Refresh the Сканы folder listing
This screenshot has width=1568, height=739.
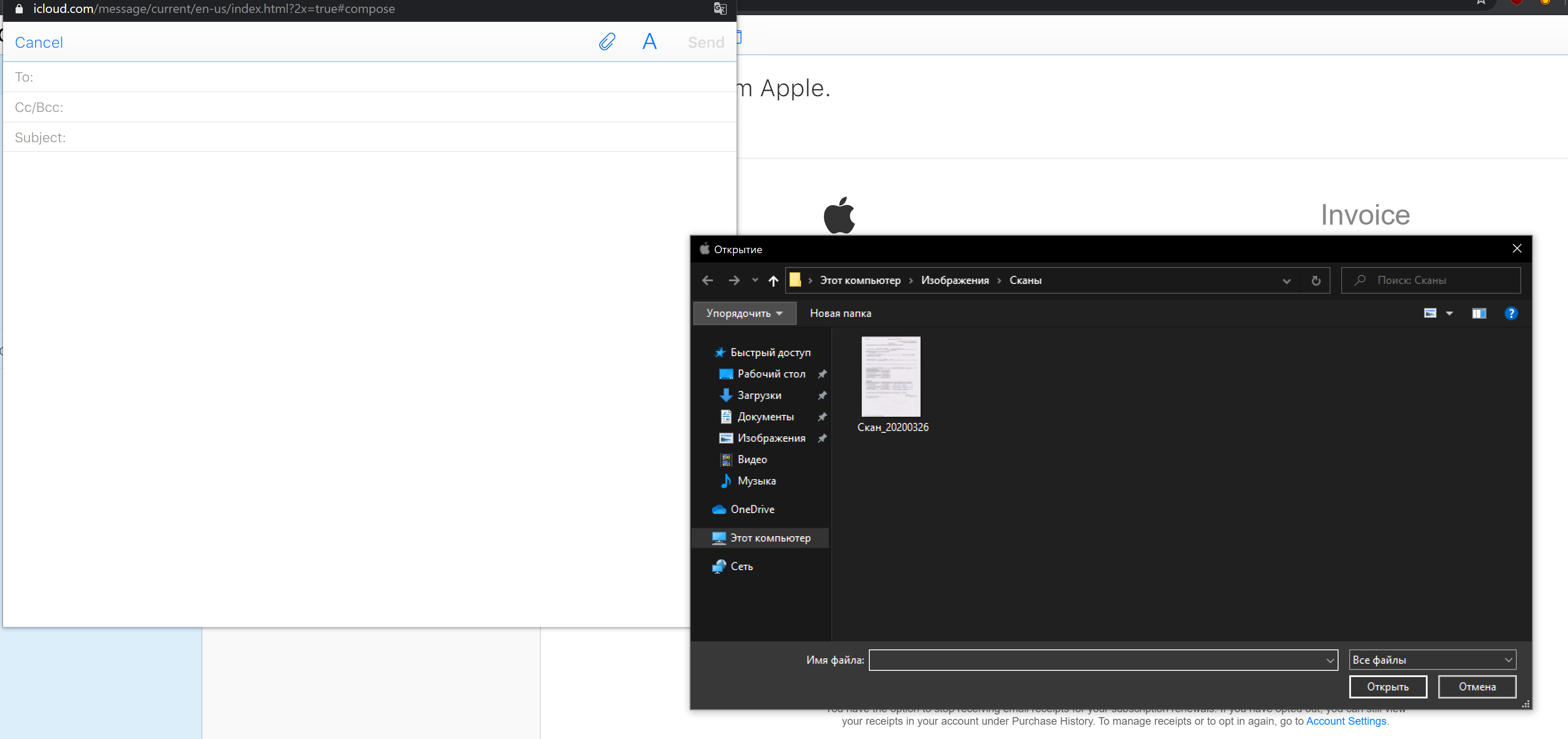pos(1316,281)
